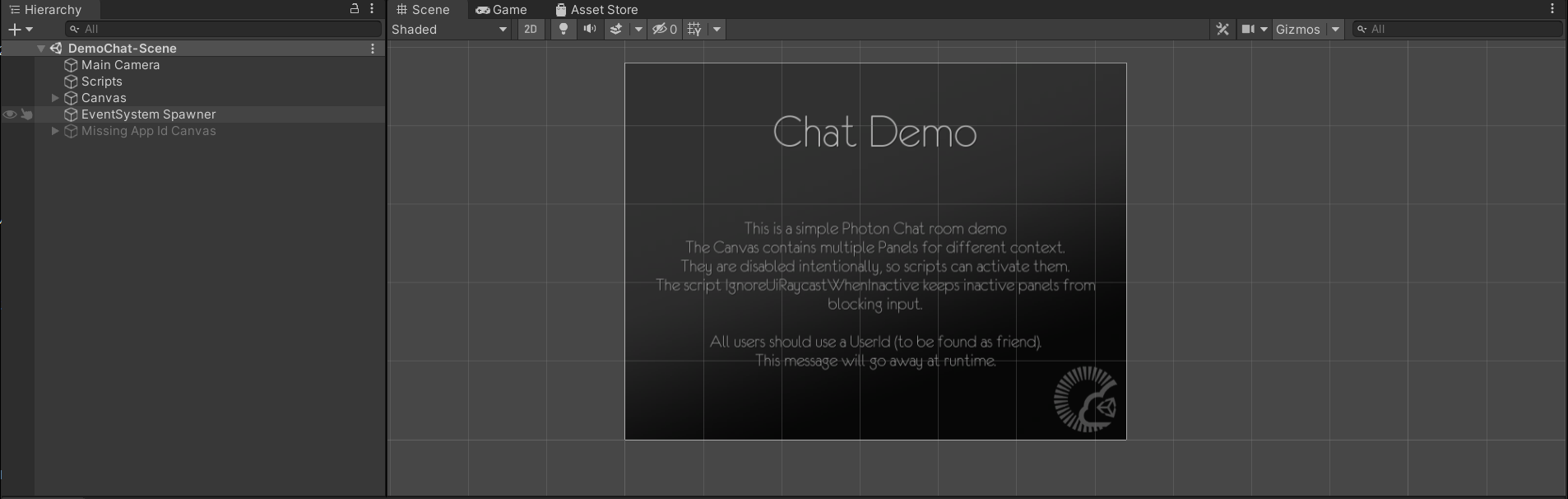Open the Gizmos dropdown arrow
This screenshot has width=1568, height=499.
[1335, 29]
